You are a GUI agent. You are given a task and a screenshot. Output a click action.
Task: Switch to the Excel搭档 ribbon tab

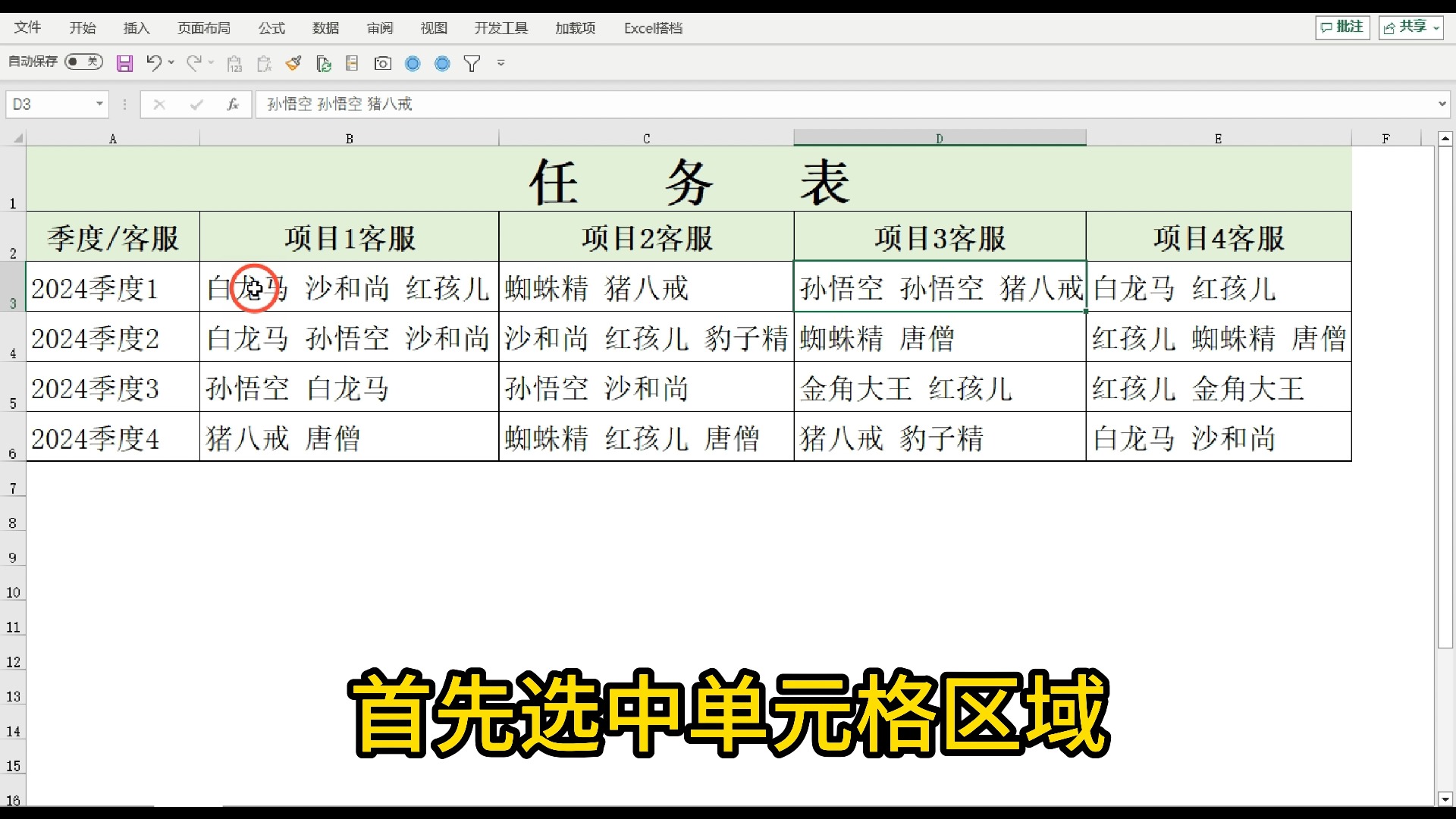[x=654, y=28]
